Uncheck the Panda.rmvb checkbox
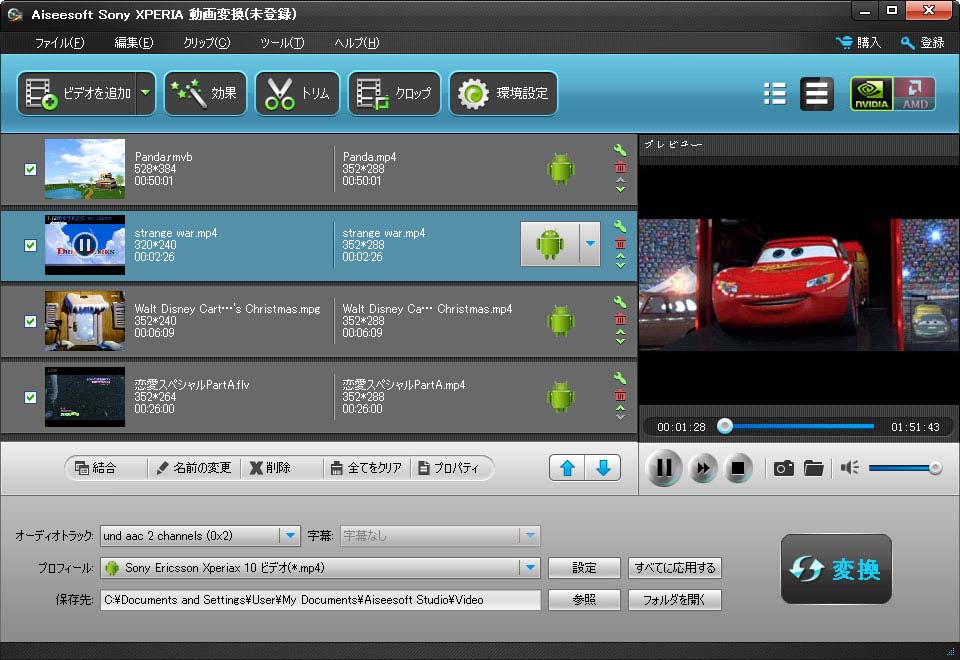The height and width of the screenshot is (660, 960). (x=30, y=169)
